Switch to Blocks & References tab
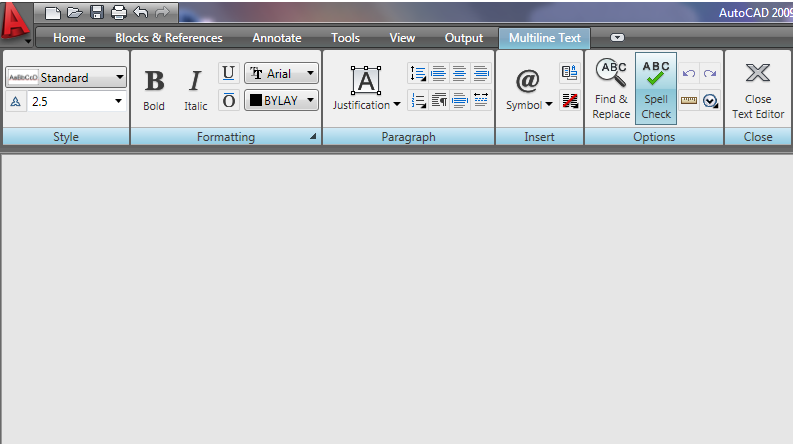This screenshot has height=444, width=793. click(168, 38)
